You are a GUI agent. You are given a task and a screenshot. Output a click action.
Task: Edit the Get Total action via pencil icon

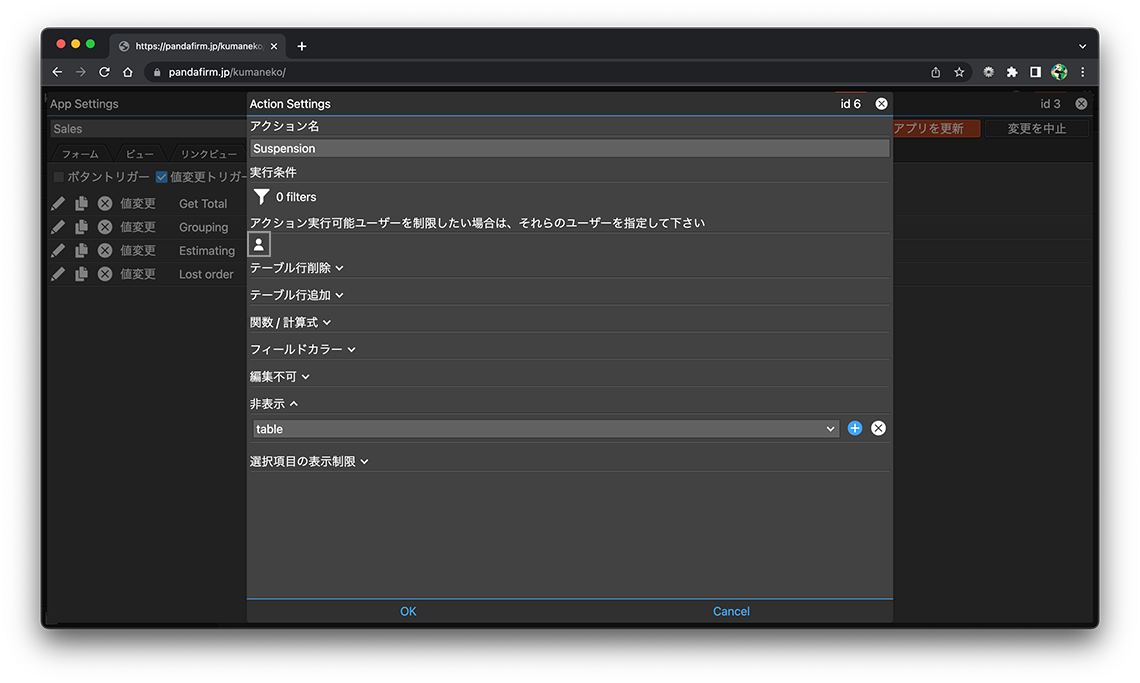(58, 203)
